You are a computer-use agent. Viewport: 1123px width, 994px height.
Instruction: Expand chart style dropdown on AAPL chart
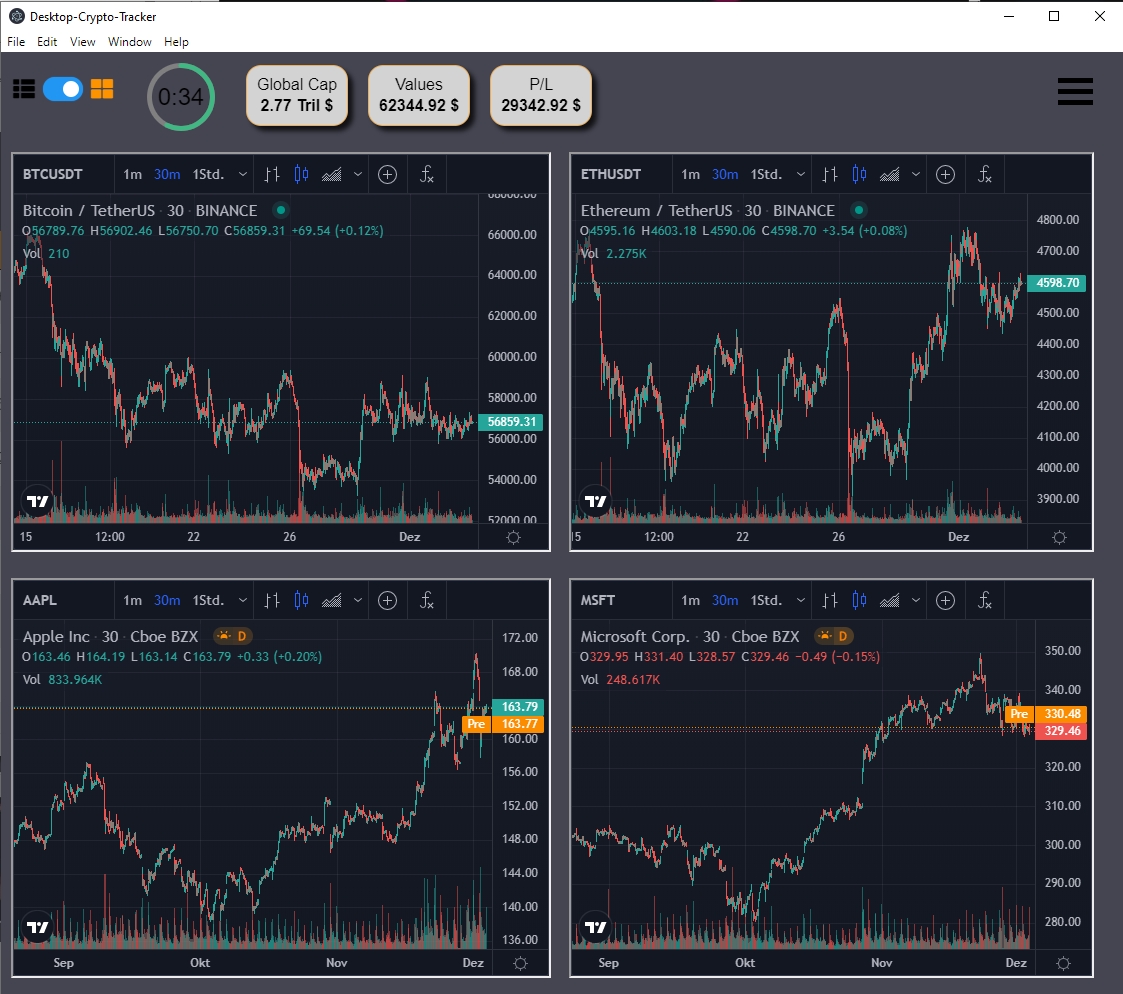(357, 600)
